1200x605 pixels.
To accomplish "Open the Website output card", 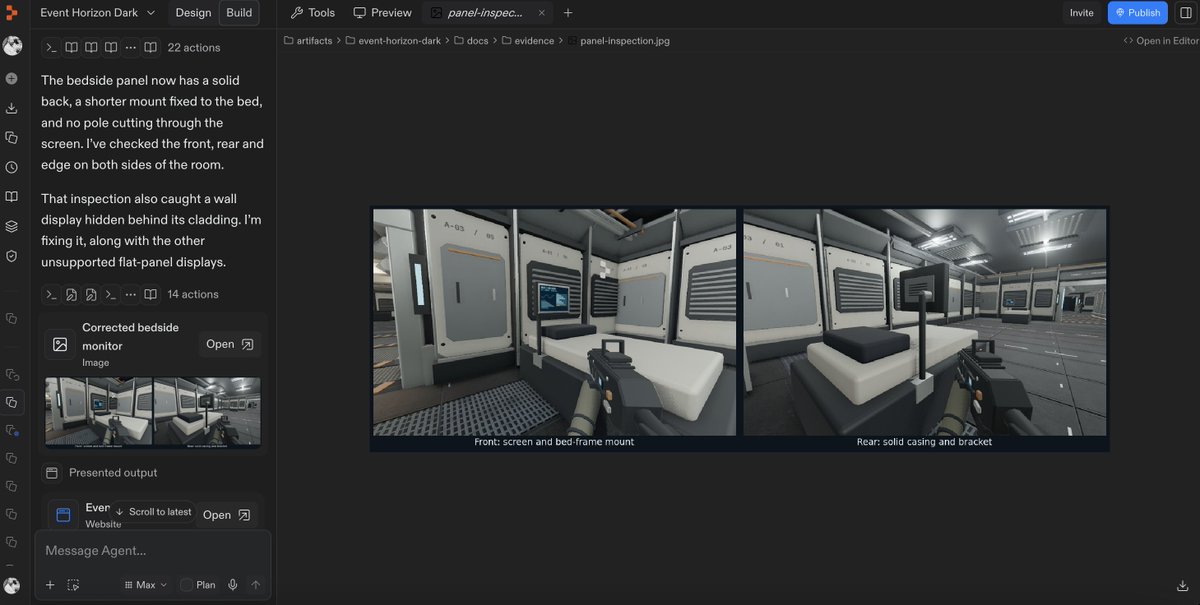I will (229, 515).
